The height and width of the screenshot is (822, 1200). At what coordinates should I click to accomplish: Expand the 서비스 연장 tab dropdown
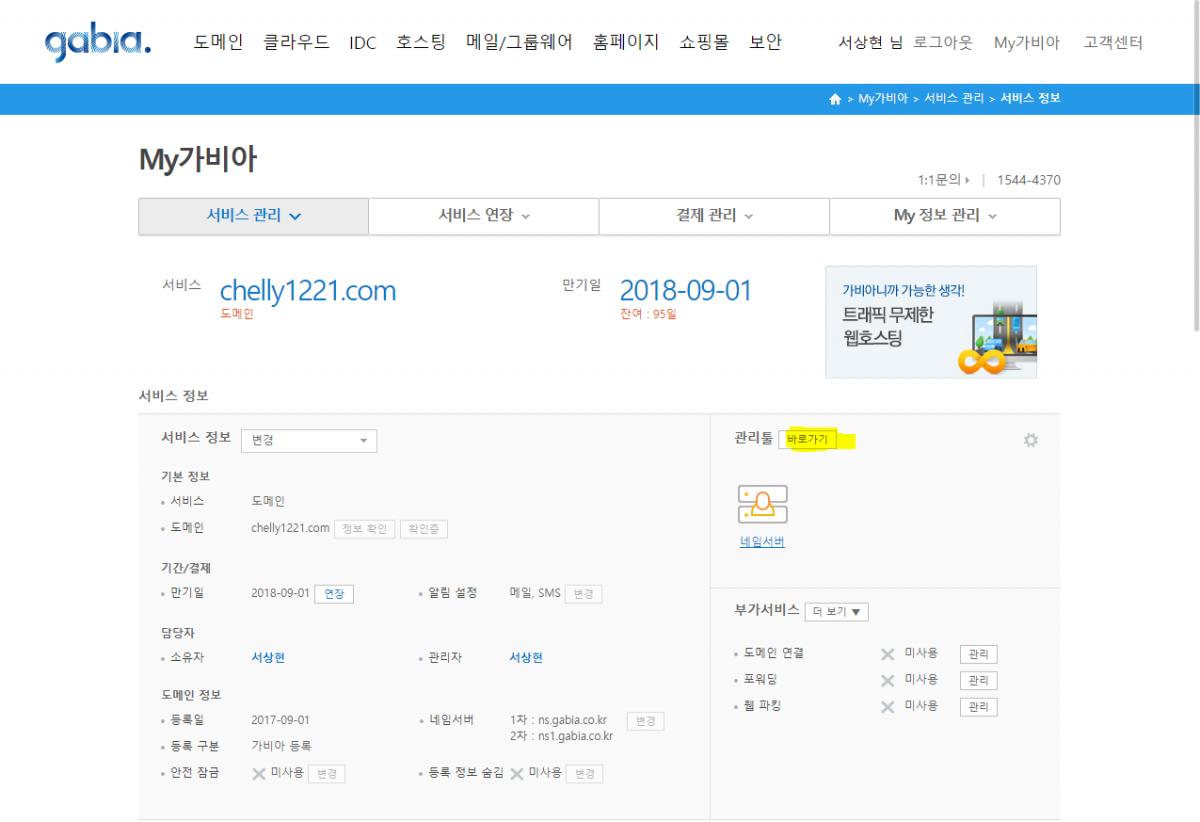tap(484, 216)
